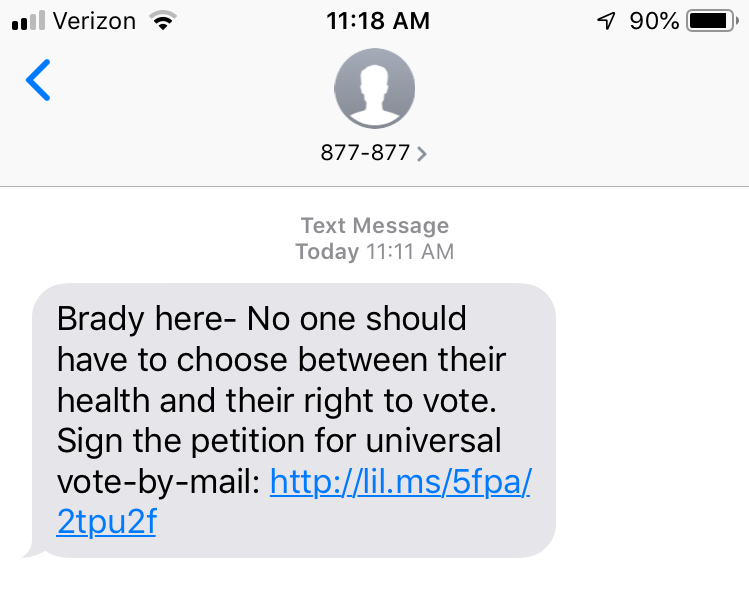Tap the Wi-Fi status icon

(160, 21)
